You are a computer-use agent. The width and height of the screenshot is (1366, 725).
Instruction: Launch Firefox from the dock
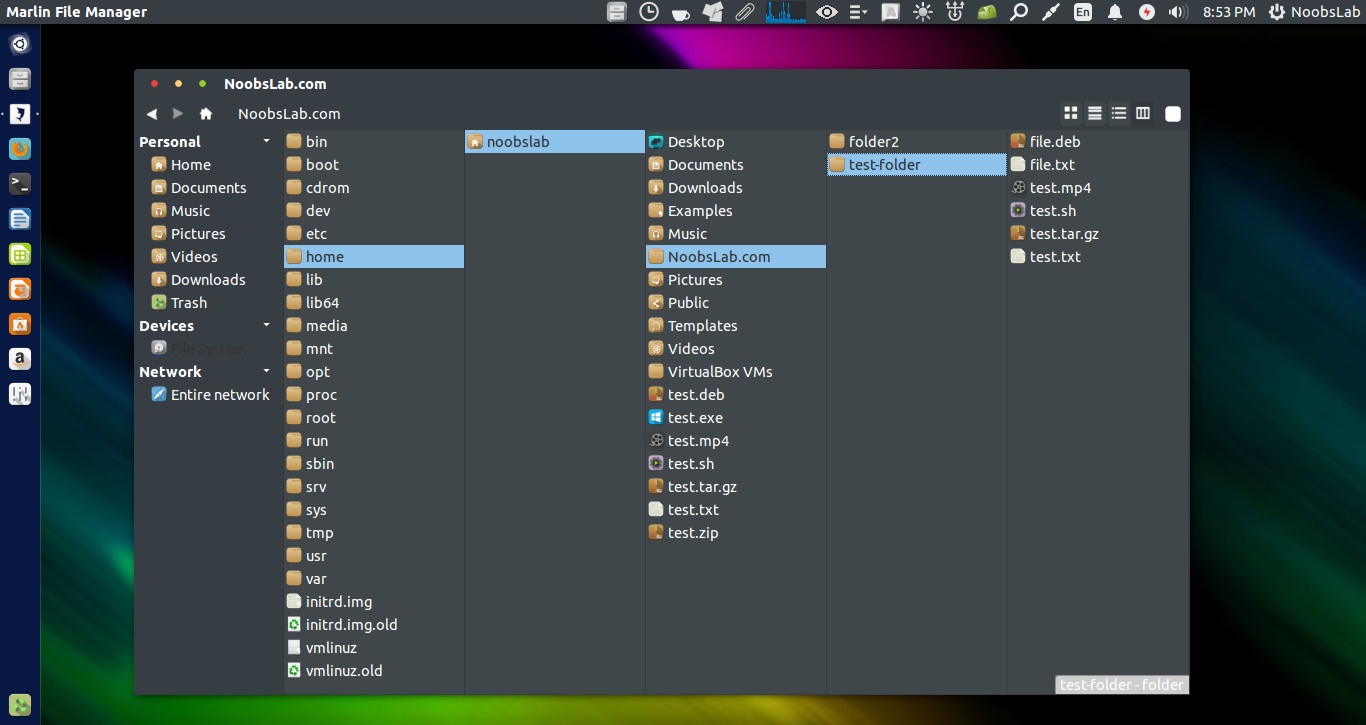[x=20, y=149]
